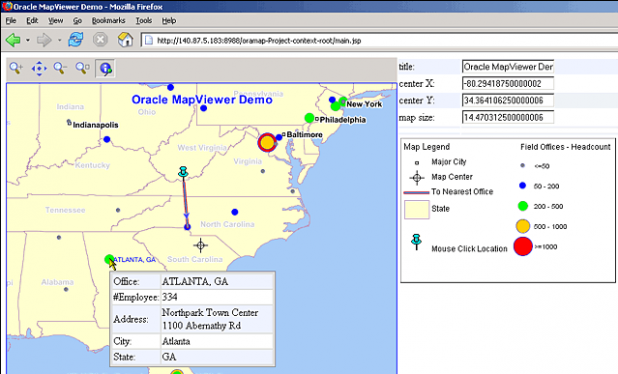Image resolution: width=618 pixels, height=374 pixels.
Task: Click the To Nearest Office legend line
Action: [417, 193]
